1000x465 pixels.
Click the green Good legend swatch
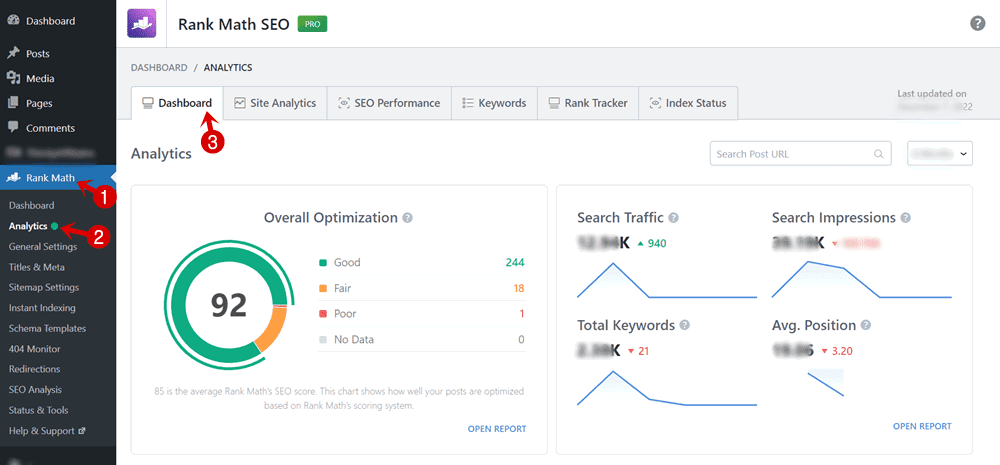click(323, 262)
